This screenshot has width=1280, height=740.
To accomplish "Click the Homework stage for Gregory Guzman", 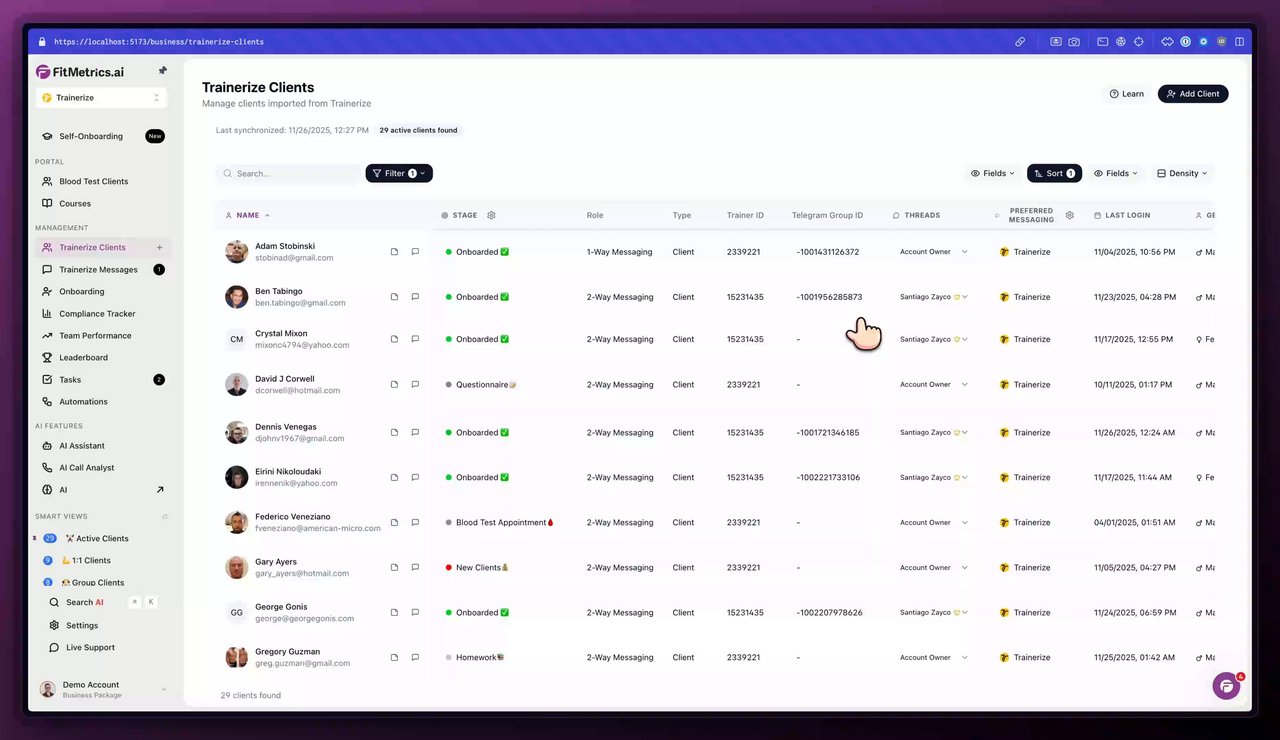I will pos(475,658).
